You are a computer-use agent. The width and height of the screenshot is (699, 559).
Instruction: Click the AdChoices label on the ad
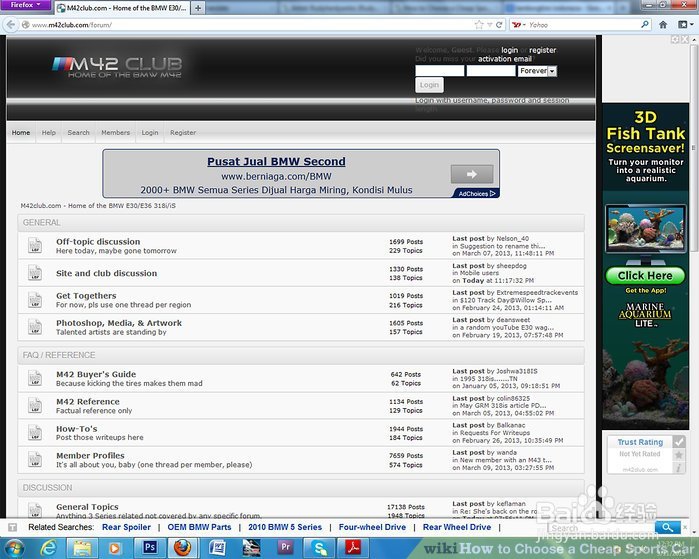tap(477, 193)
